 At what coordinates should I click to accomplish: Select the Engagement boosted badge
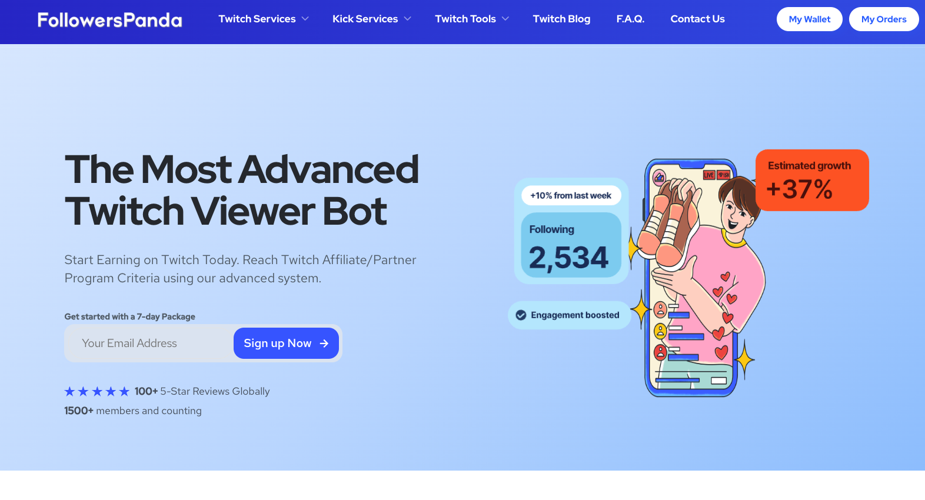point(569,315)
